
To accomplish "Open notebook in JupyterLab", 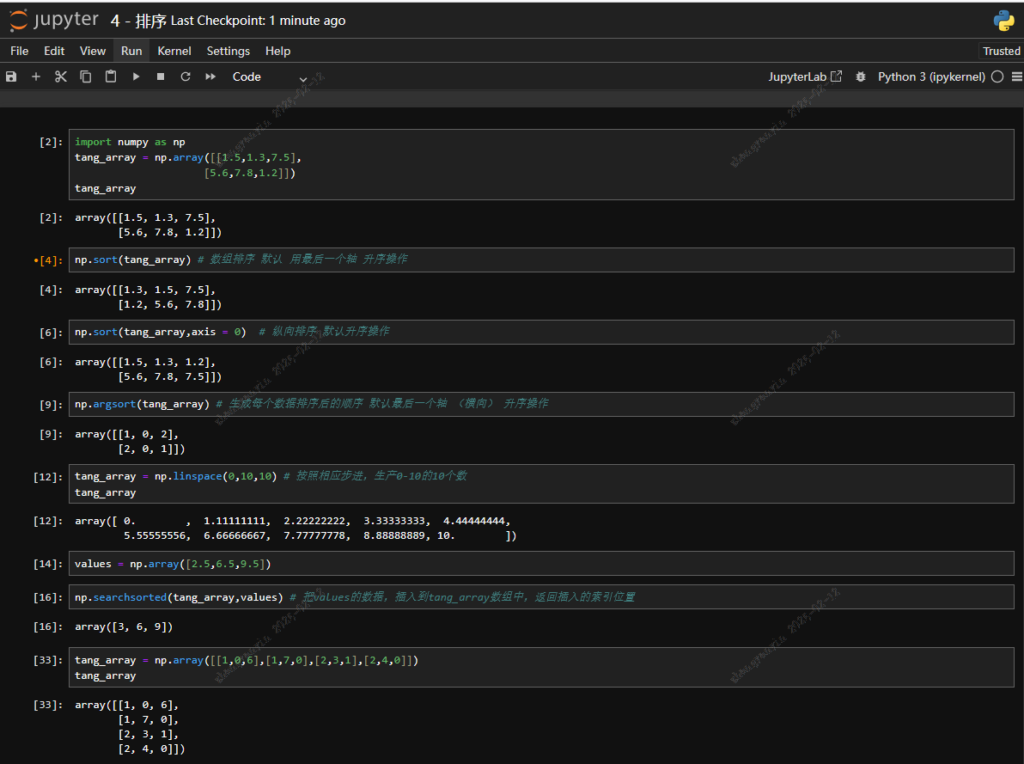I will click(x=805, y=76).
